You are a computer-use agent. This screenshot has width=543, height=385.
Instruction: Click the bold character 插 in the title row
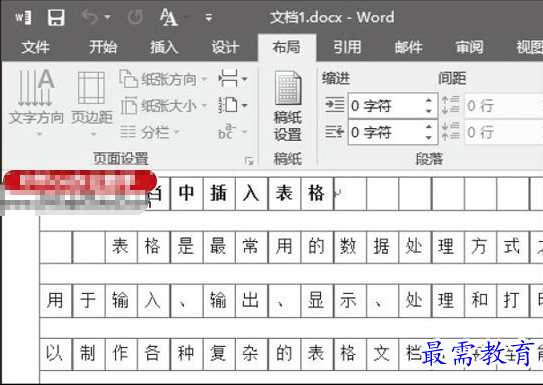coord(219,193)
